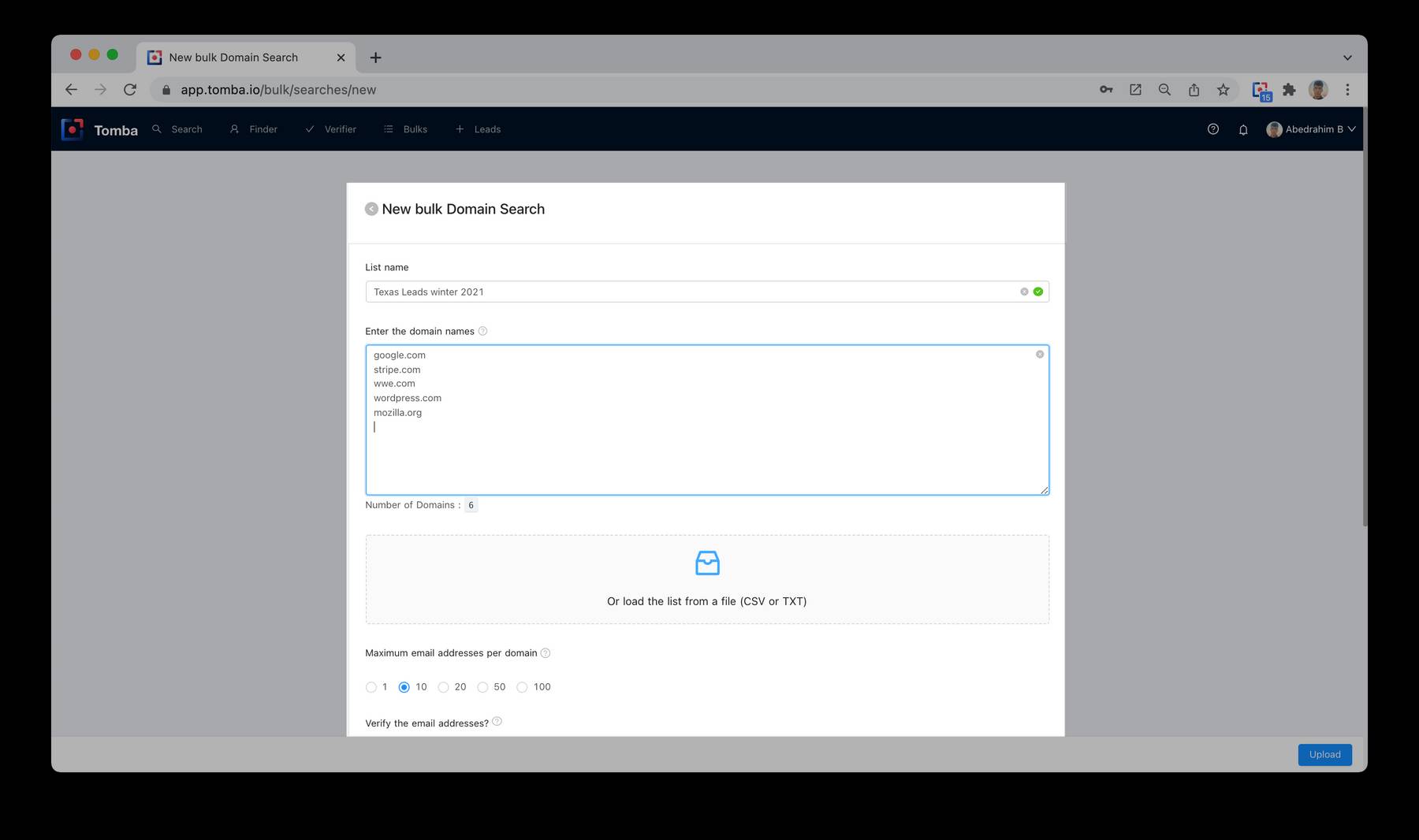The height and width of the screenshot is (840, 1419).
Task: Select 1 email address per domain
Action: point(371,687)
